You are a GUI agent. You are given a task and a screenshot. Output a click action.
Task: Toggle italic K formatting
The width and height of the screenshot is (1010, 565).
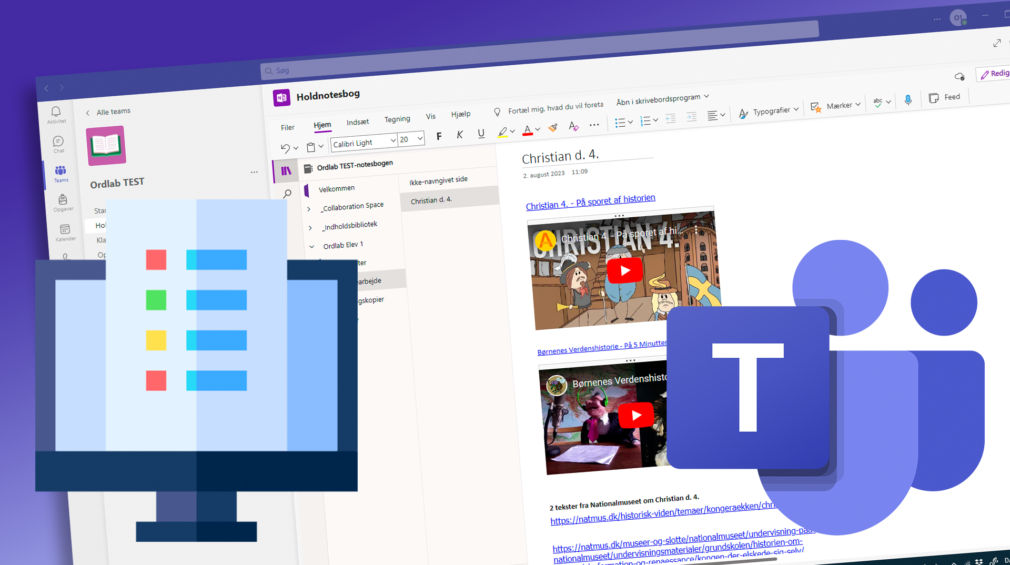click(x=459, y=135)
